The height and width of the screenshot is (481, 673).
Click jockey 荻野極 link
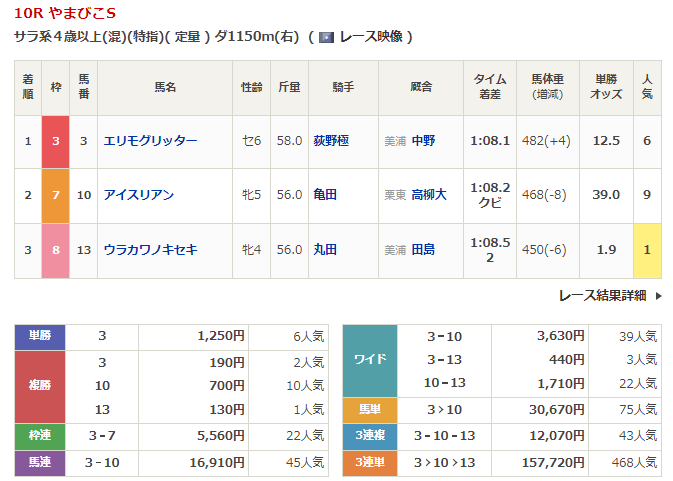click(334, 141)
